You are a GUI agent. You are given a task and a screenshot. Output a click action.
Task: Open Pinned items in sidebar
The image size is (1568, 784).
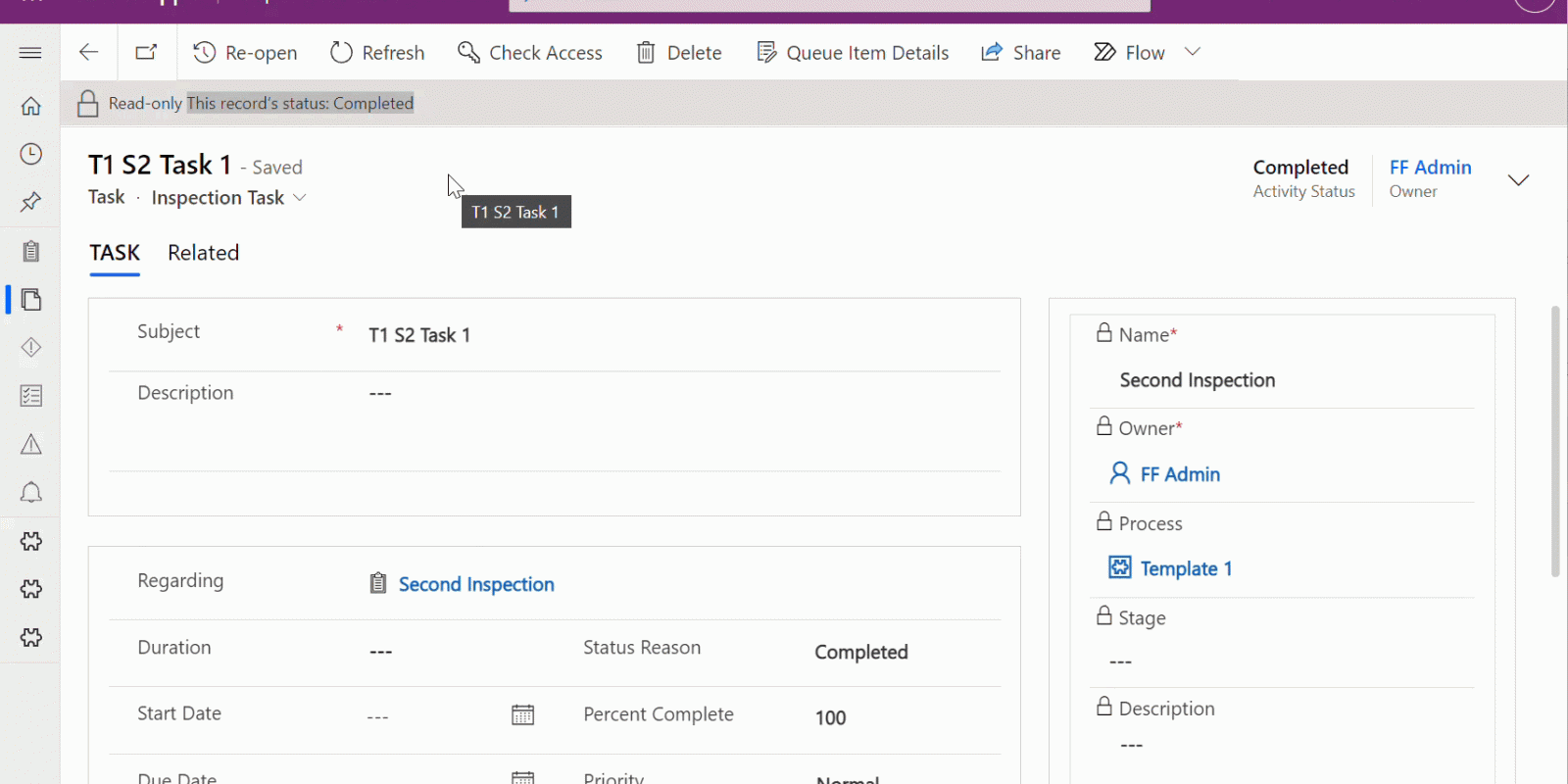click(30, 202)
